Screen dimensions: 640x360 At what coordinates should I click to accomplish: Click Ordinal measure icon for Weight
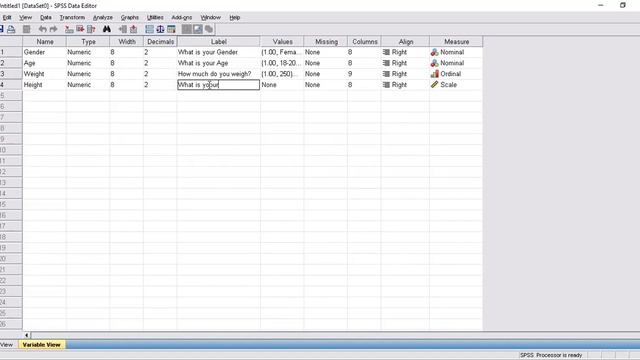[434, 74]
